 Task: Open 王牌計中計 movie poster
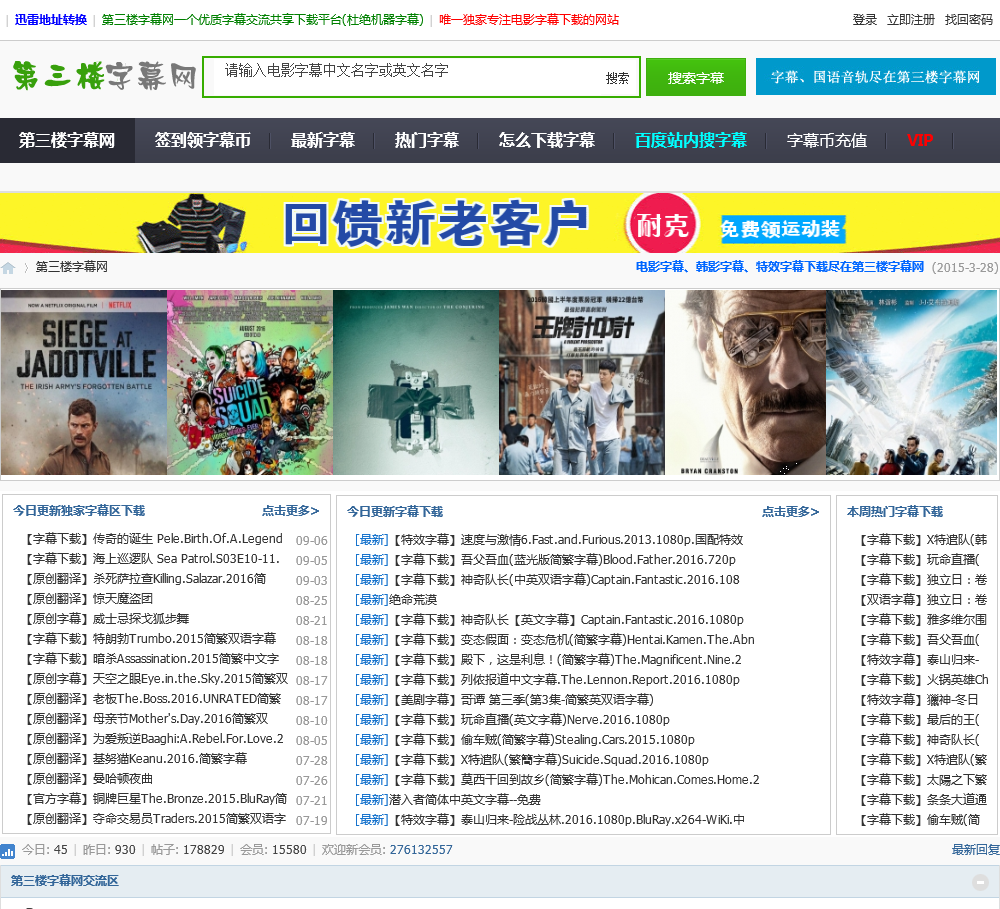[582, 382]
